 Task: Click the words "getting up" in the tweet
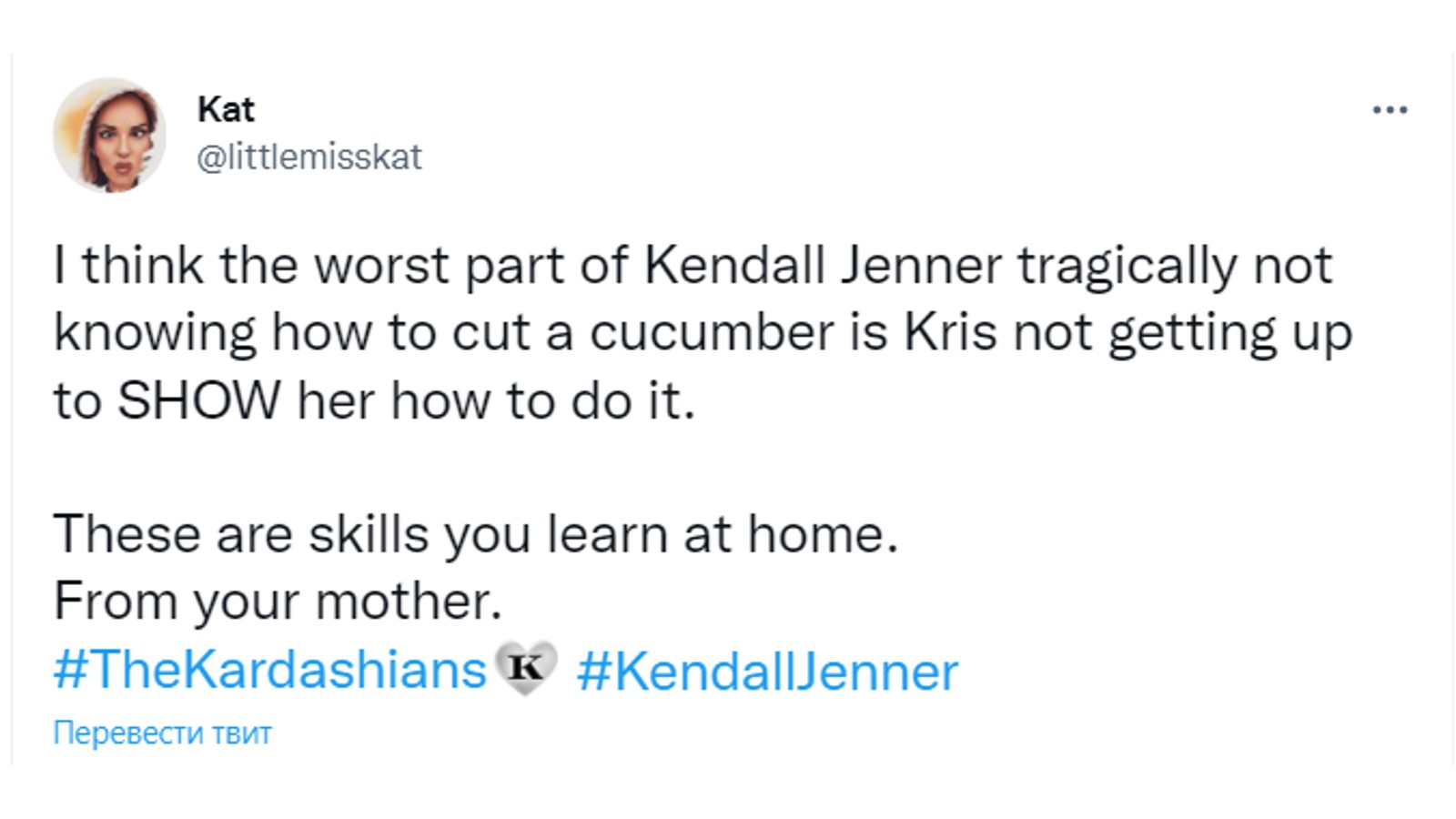(1229, 333)
